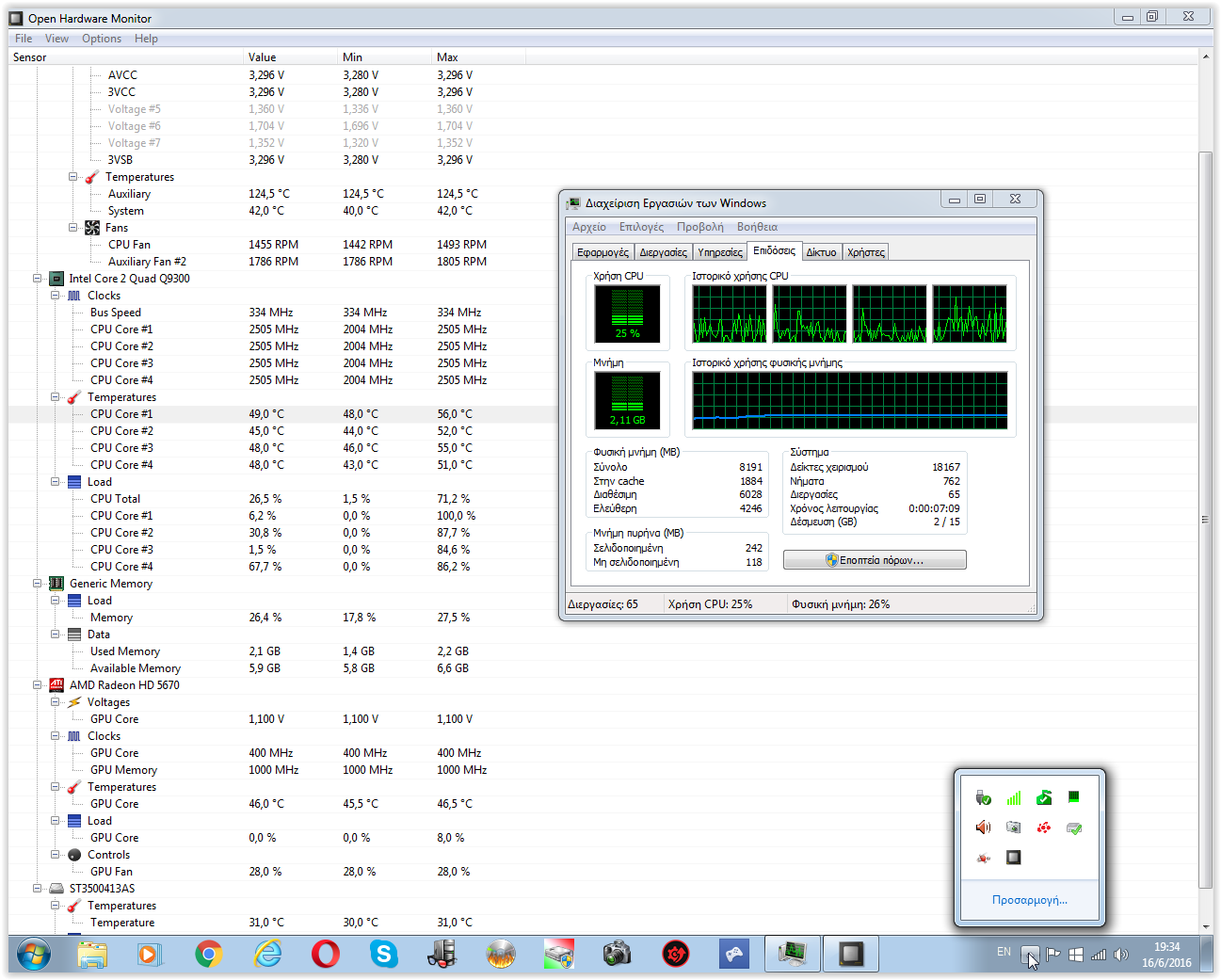Switch to the Εφαρμογές tab in Task Manager
1221x980 pixels.
603,252
